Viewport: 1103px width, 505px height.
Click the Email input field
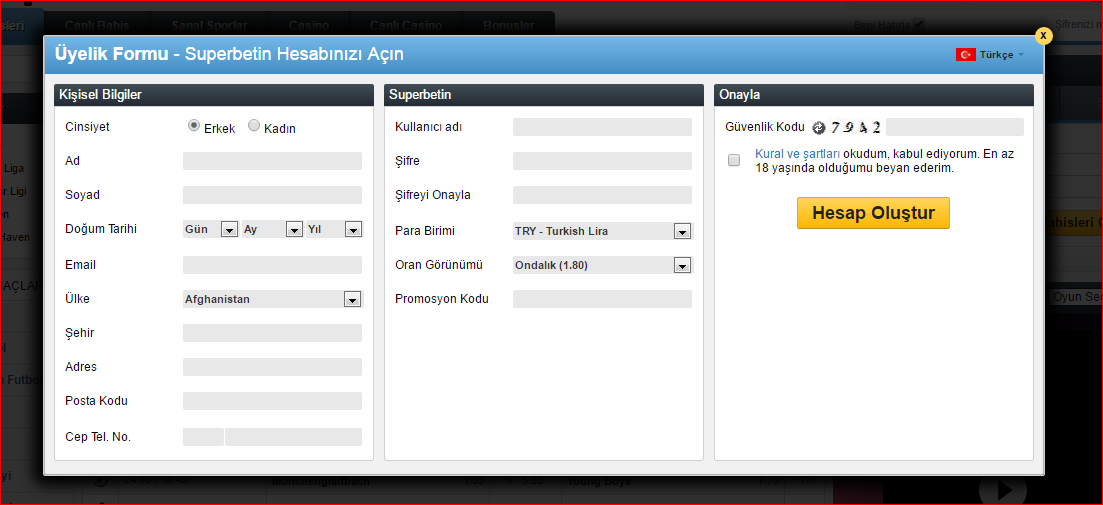click(272, 265)
